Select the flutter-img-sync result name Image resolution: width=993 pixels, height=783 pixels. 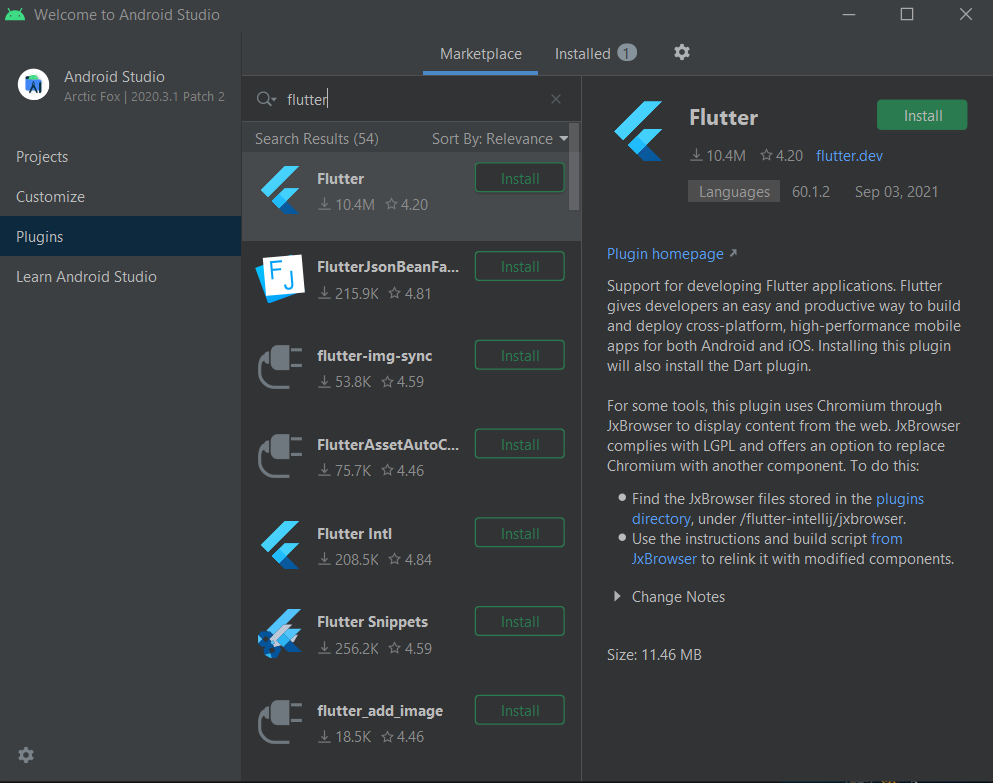click(374, 356)
